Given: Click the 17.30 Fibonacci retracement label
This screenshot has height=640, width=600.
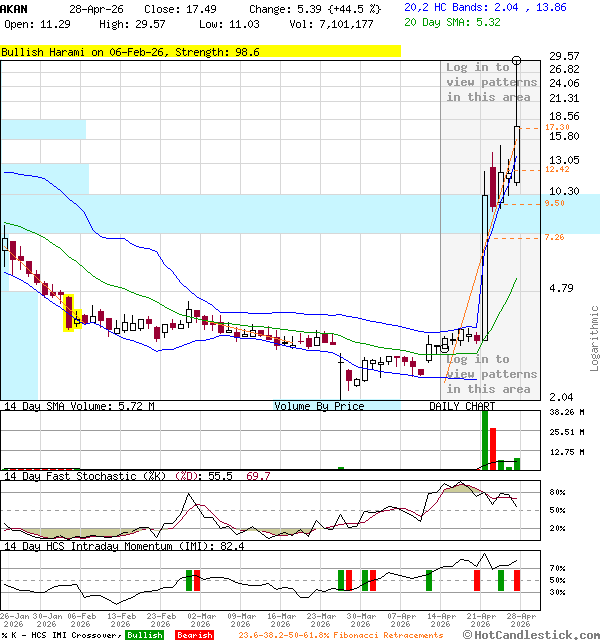Looking at the screenshot, I should (x=557, y=128).
